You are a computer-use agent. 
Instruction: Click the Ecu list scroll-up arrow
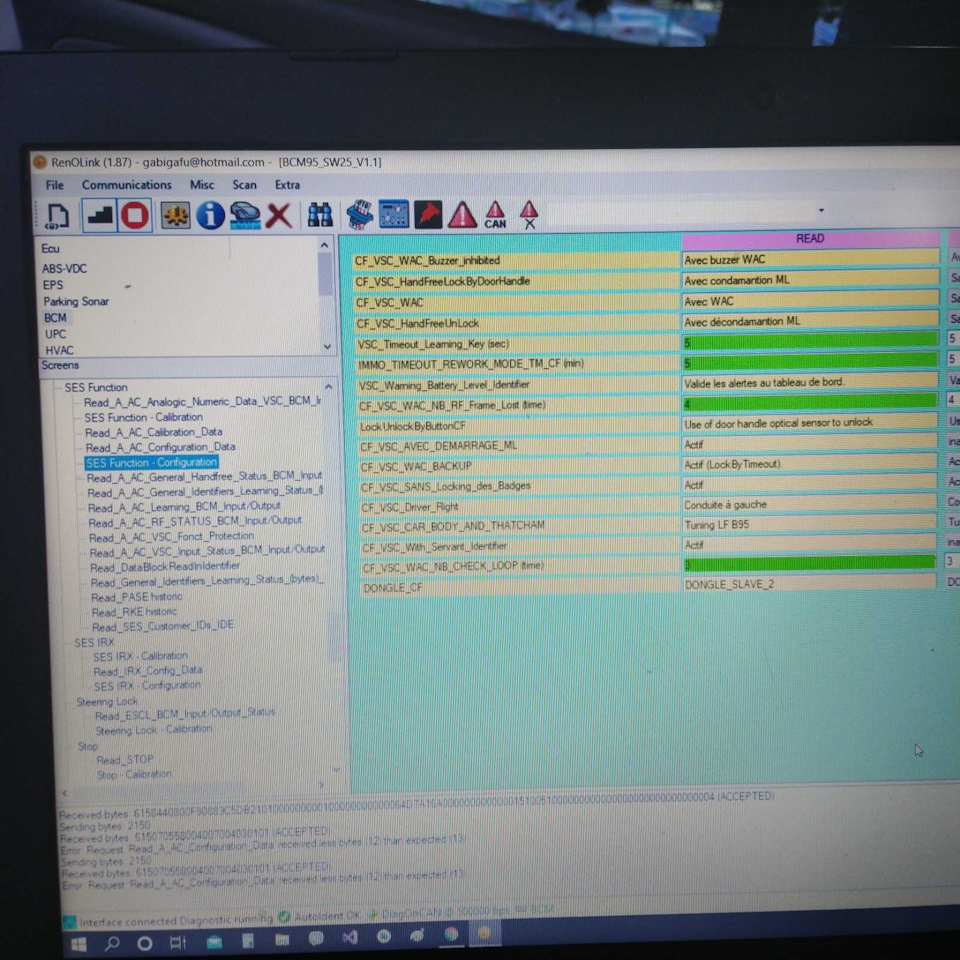pos(324,246)
